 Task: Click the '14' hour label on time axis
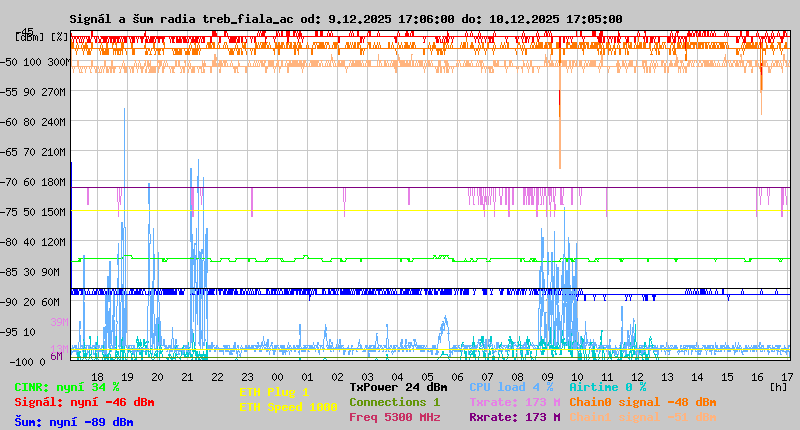pyautogui.click(x=697, y=377)
